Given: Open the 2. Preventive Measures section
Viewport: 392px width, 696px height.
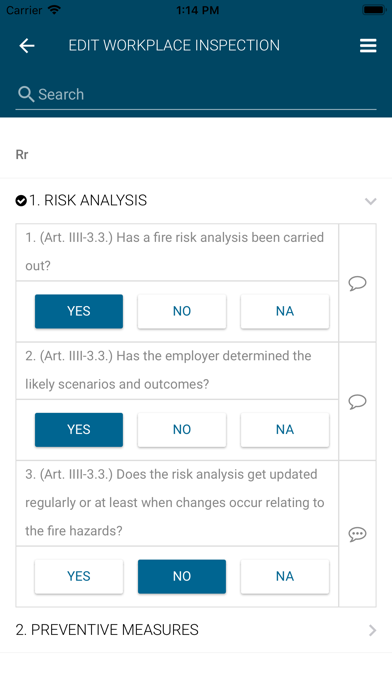Looking at the screenshot, I should click(x=196, y=630).
